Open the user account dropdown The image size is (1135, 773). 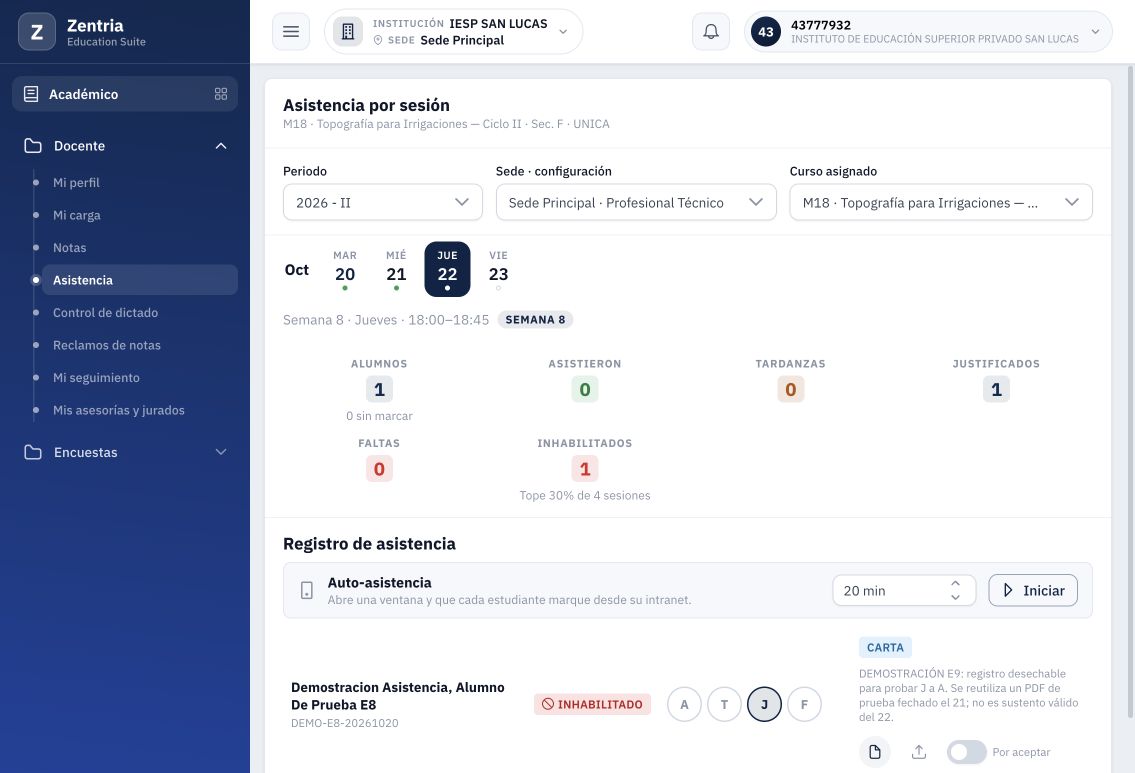point(927,32)
